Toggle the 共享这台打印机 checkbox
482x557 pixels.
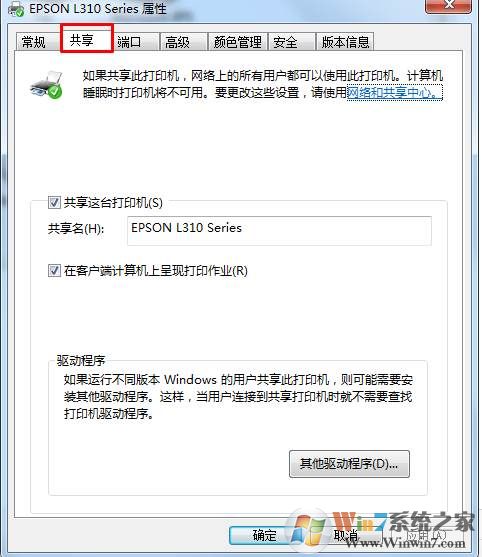(x=54, y=203)
